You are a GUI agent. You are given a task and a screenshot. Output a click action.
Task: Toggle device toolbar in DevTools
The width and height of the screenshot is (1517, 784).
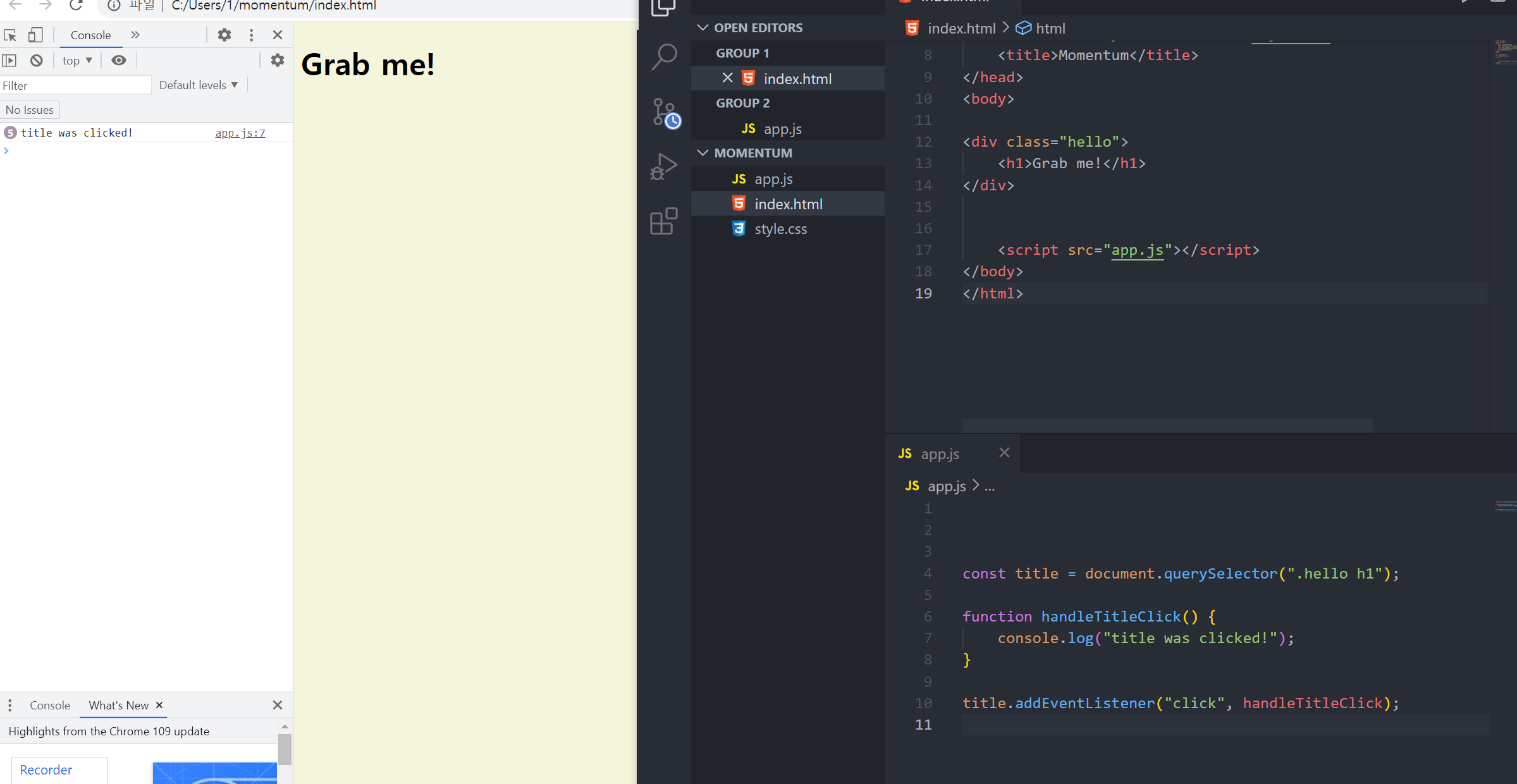pos(35,35)
